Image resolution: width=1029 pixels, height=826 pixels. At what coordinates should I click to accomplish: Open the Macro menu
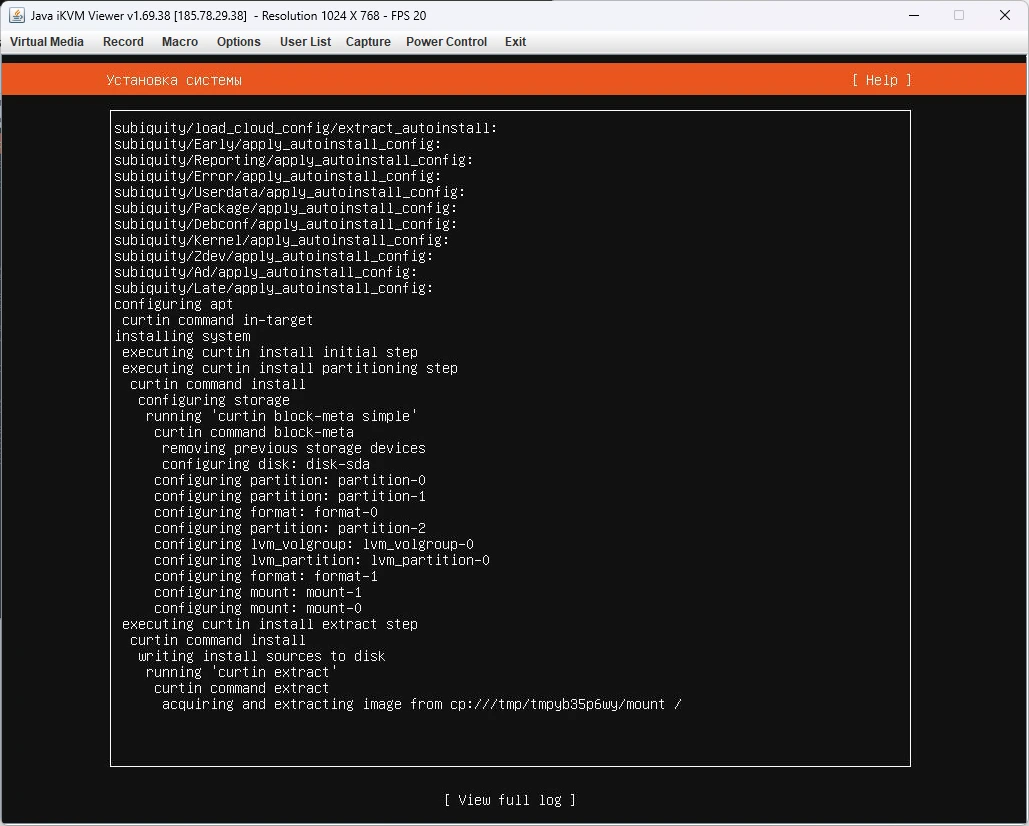click(x=180, y=42)
